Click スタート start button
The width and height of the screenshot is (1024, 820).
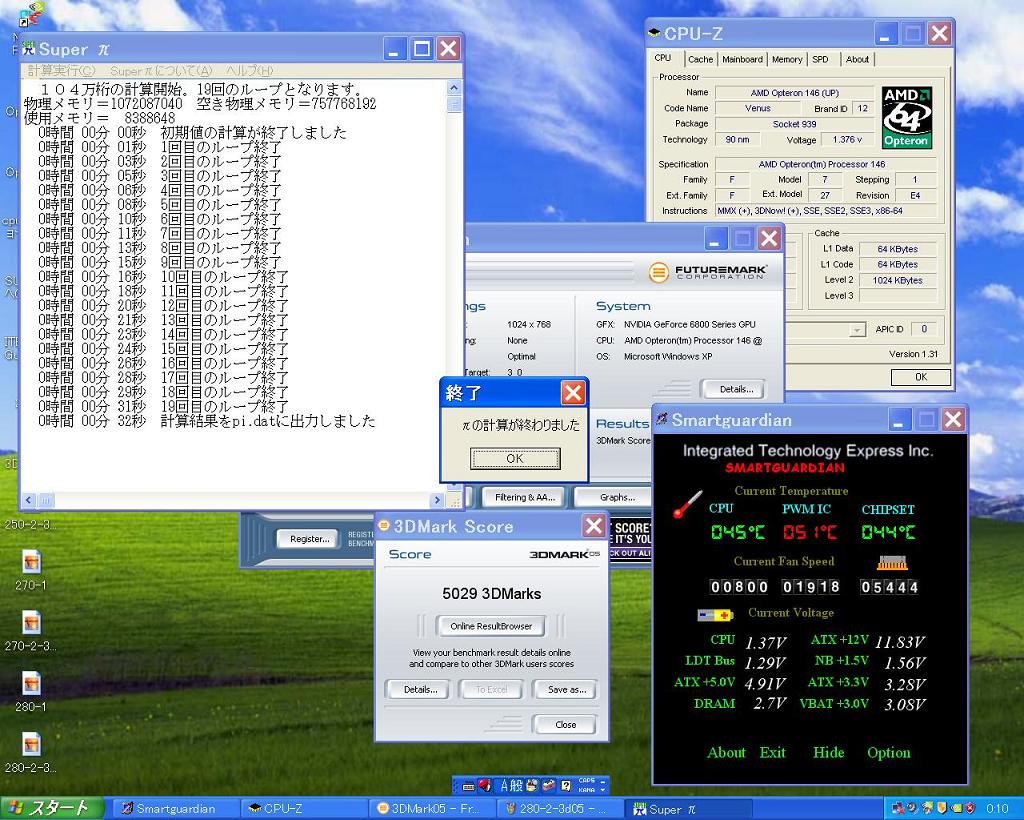(x=52, y=808)
